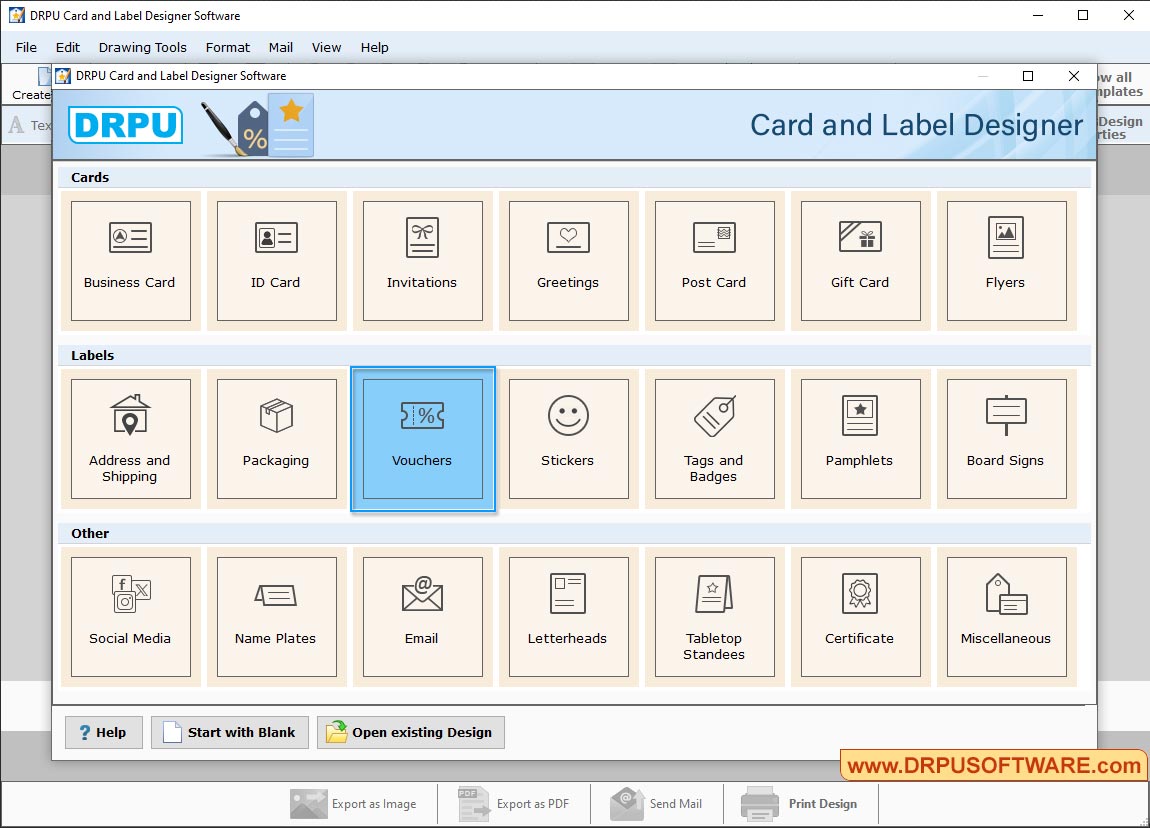1150x828 pixels.
Task: Open the ID Card designer
Action: (x=276, y=260)
